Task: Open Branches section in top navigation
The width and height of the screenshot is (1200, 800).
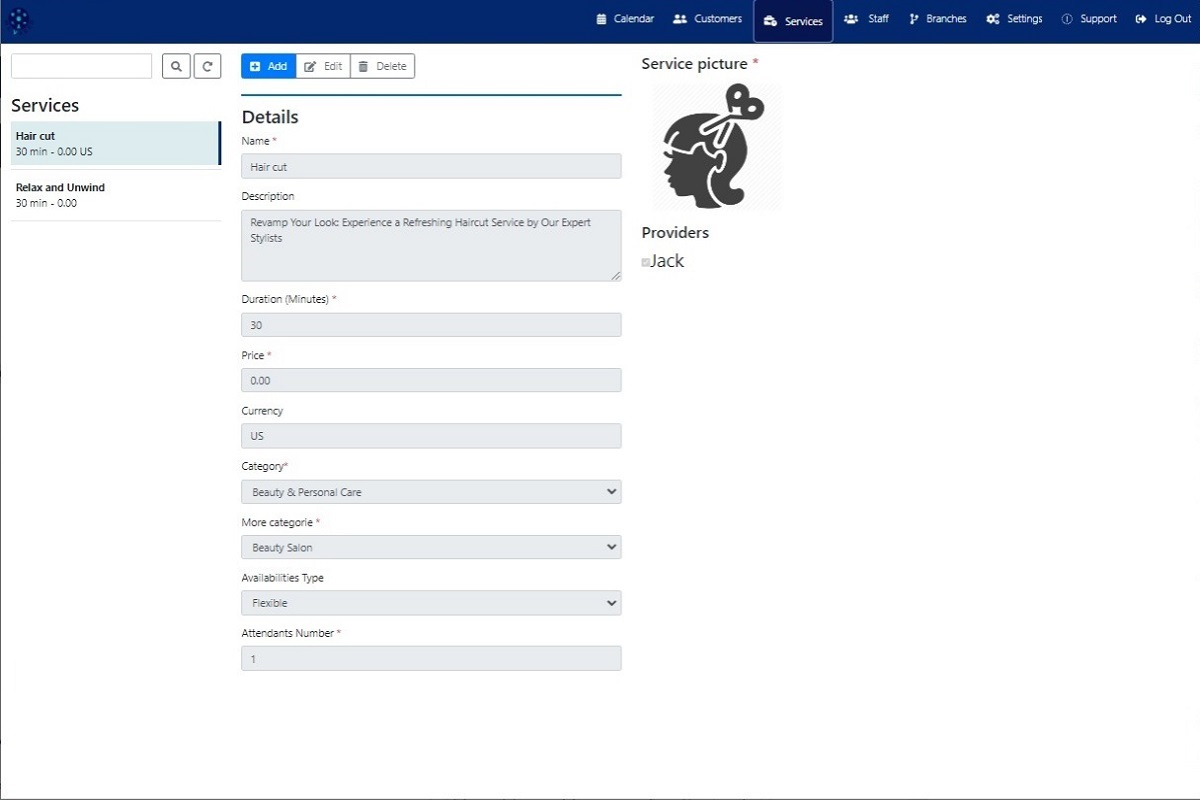Action: coord(938,19)
